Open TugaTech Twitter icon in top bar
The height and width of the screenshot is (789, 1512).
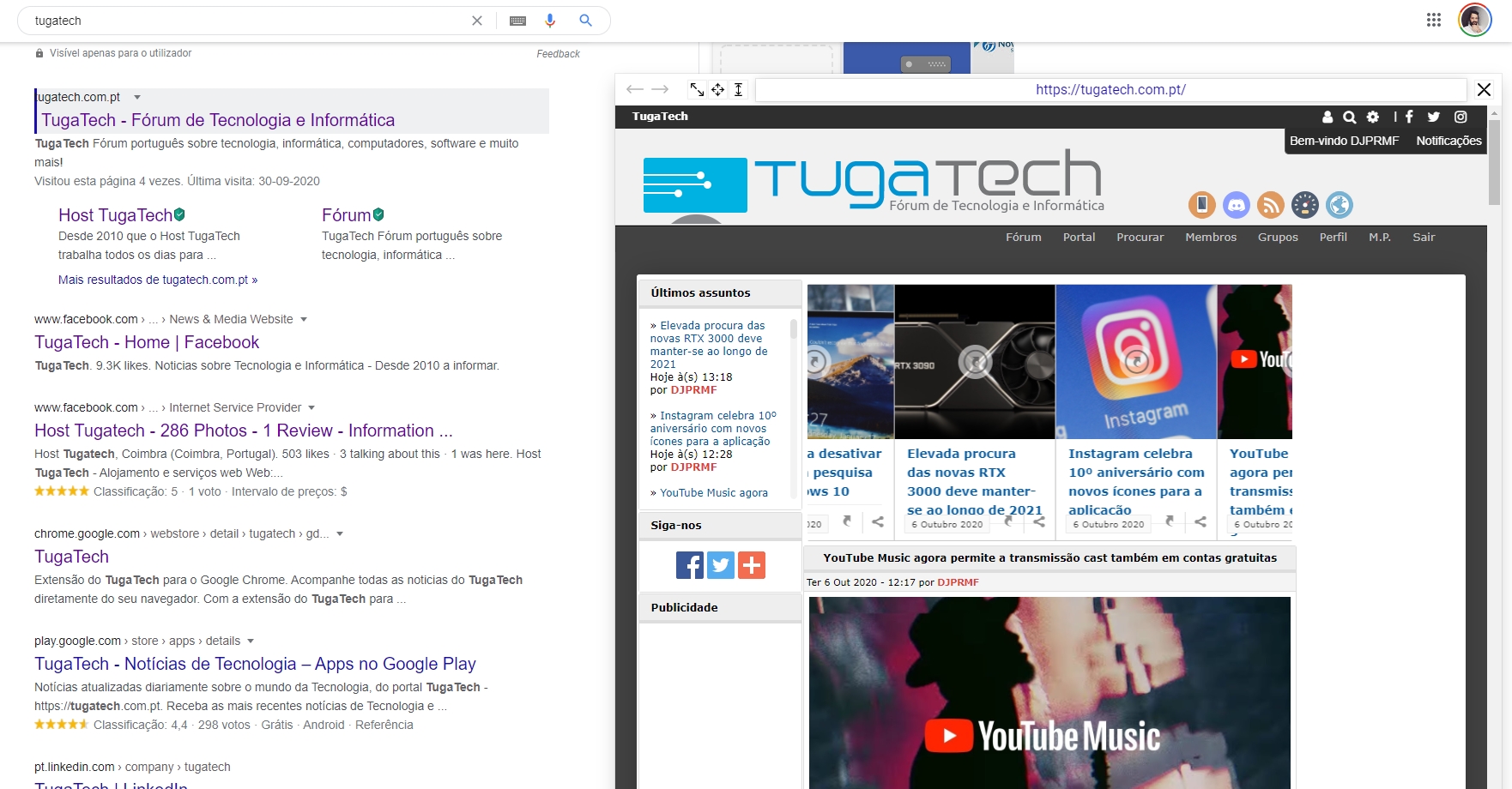[x=1433, y=117]
